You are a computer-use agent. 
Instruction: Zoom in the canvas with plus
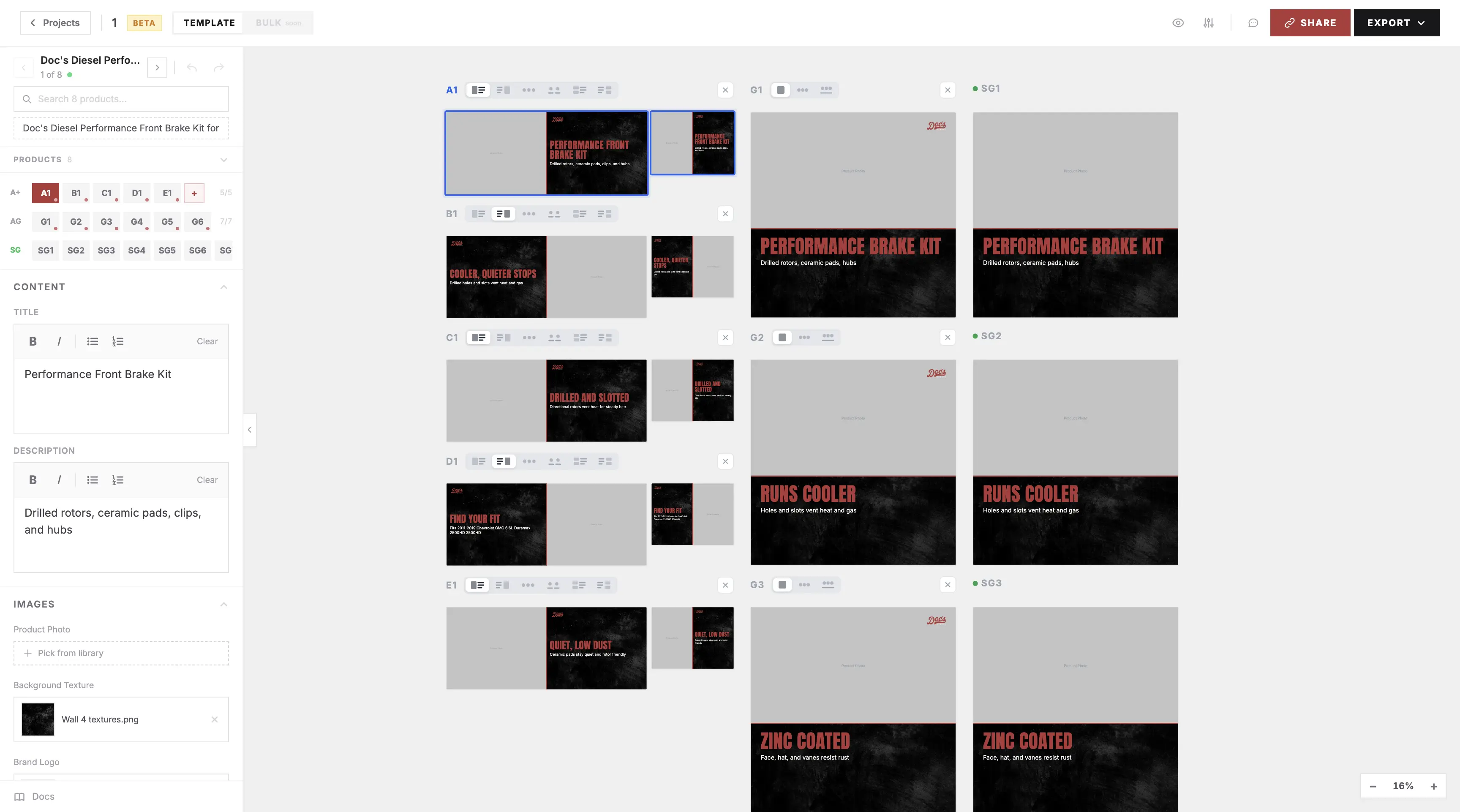coord(1433,786)
